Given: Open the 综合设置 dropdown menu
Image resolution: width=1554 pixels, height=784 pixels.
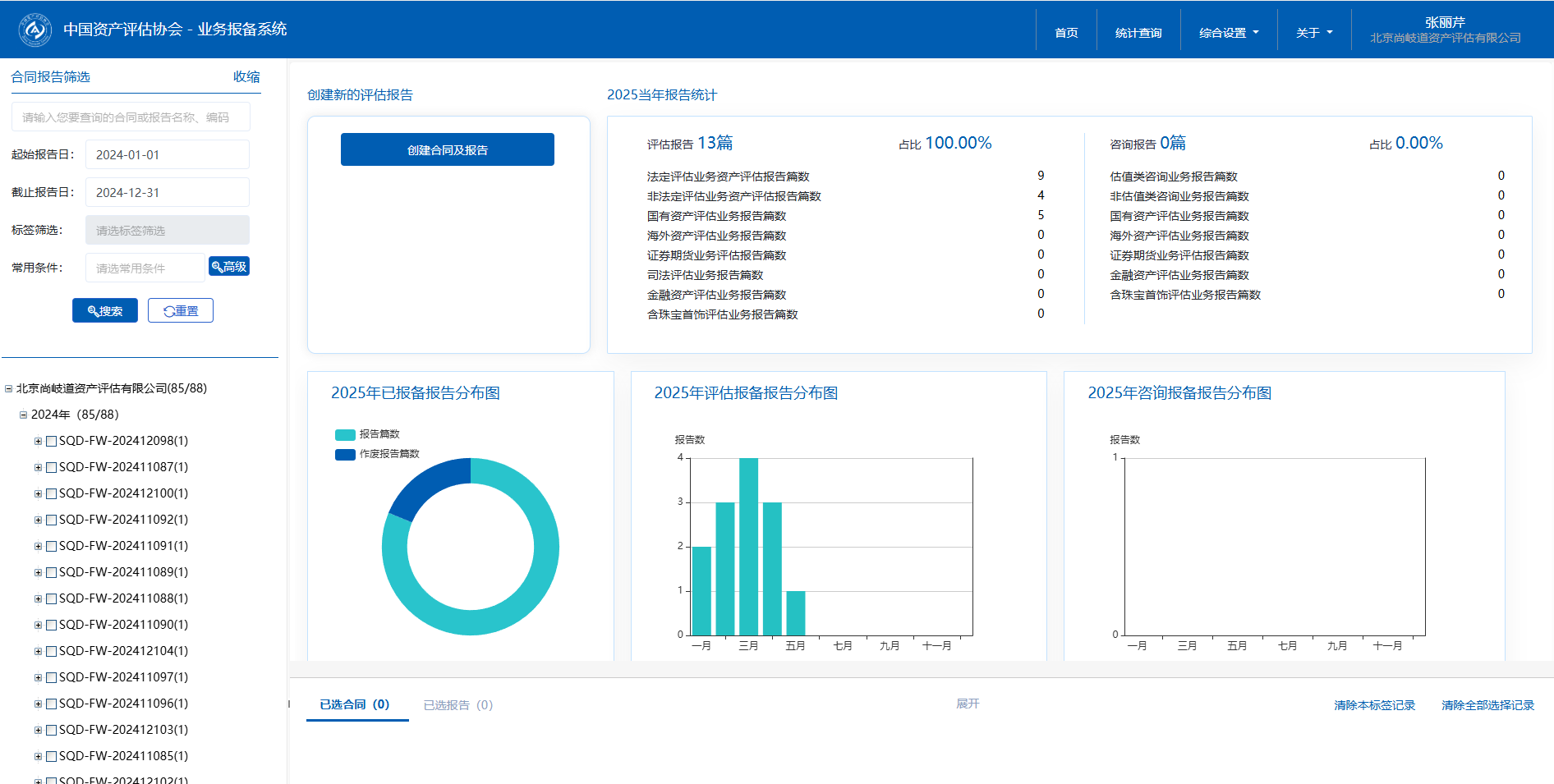Looking at the screenshot, I should point(1228,33).
